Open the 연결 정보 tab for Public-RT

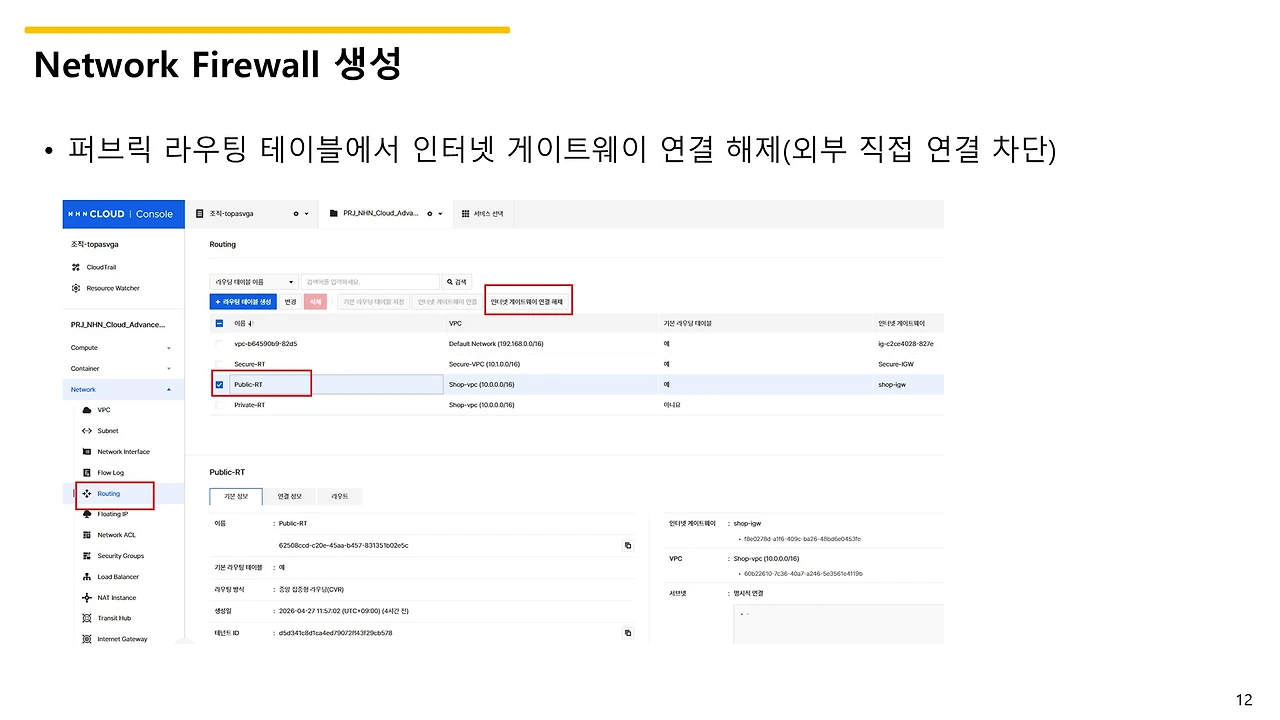click(289, 496)
